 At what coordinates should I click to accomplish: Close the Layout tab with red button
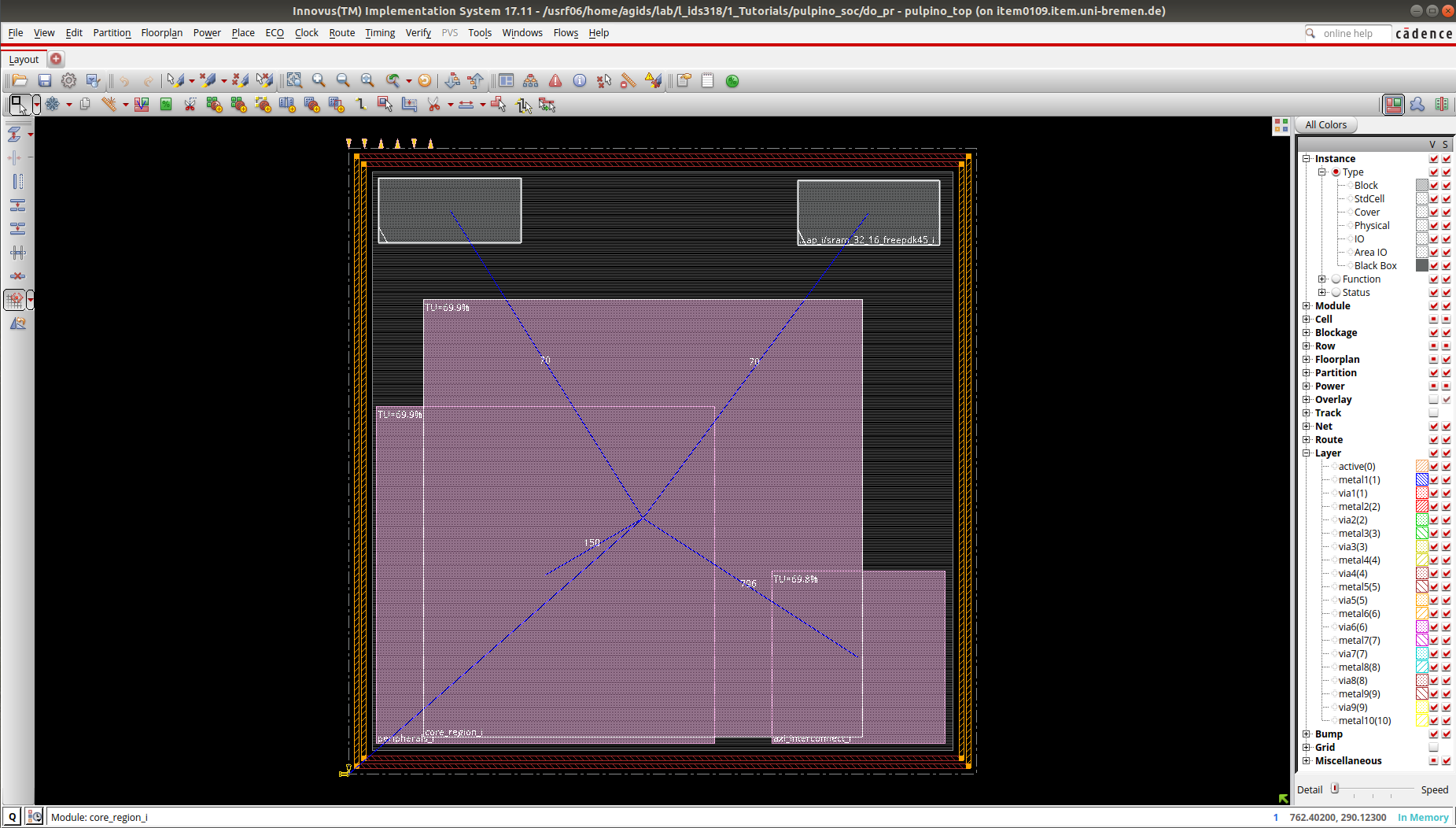pyautogui.click(x=56, y=59)
